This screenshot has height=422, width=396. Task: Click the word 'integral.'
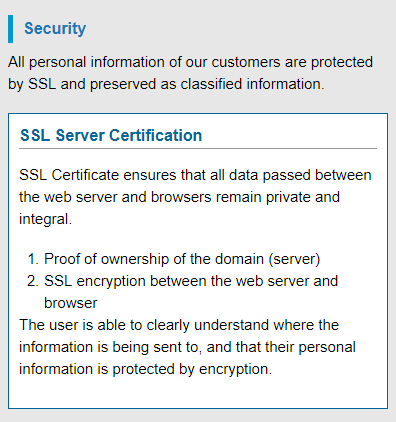coord(45,219)
